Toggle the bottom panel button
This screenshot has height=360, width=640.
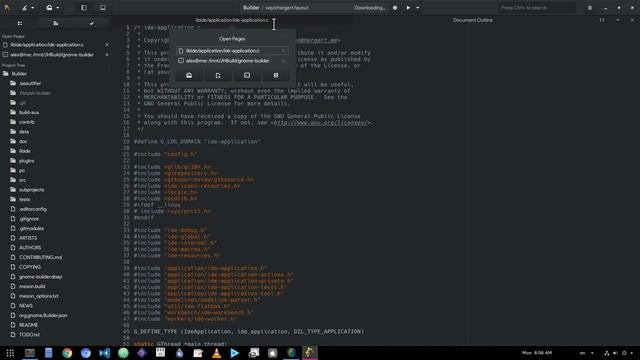(103, 7)
